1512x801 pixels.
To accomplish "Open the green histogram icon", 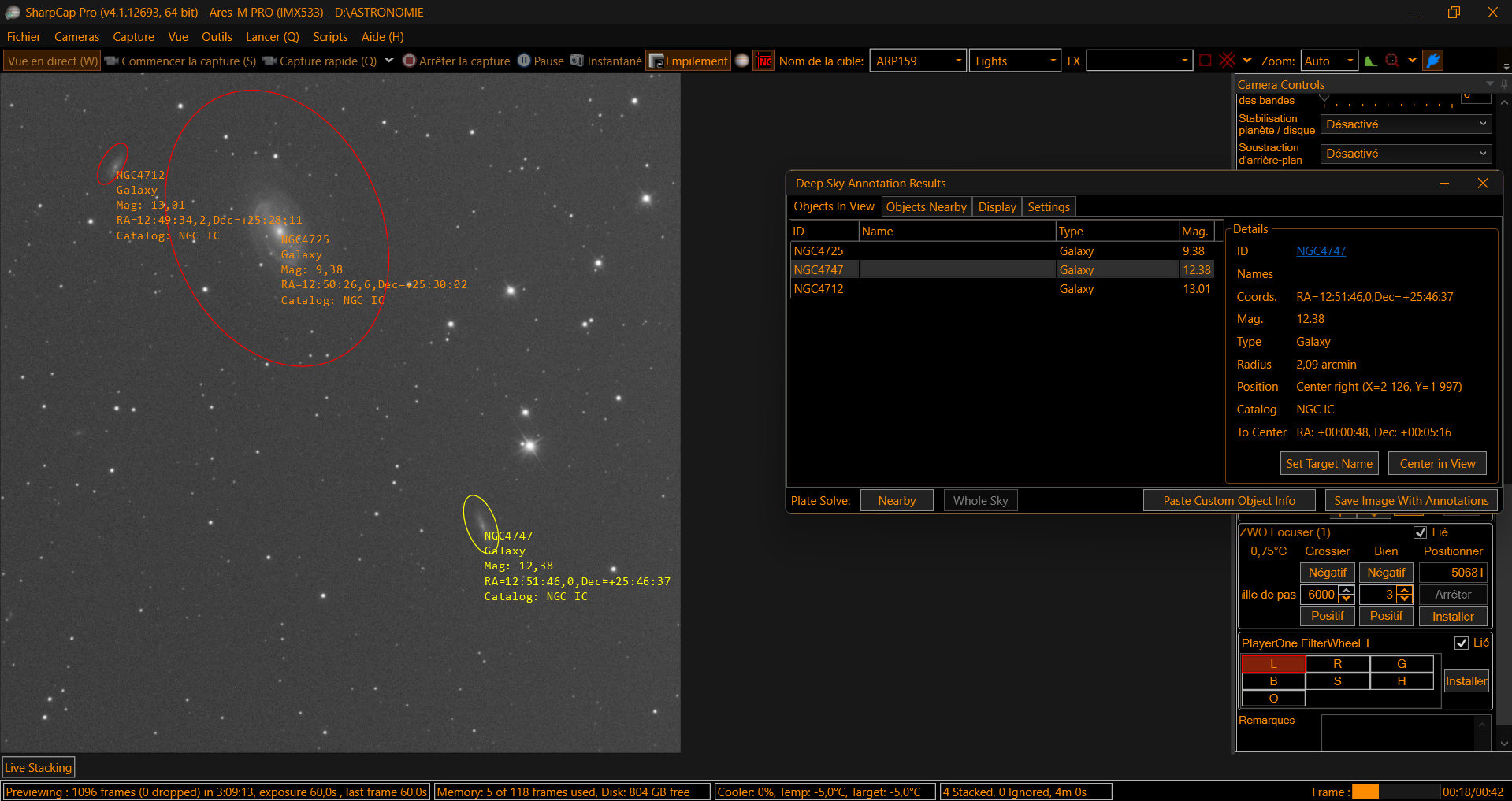I will (1370, 61).
